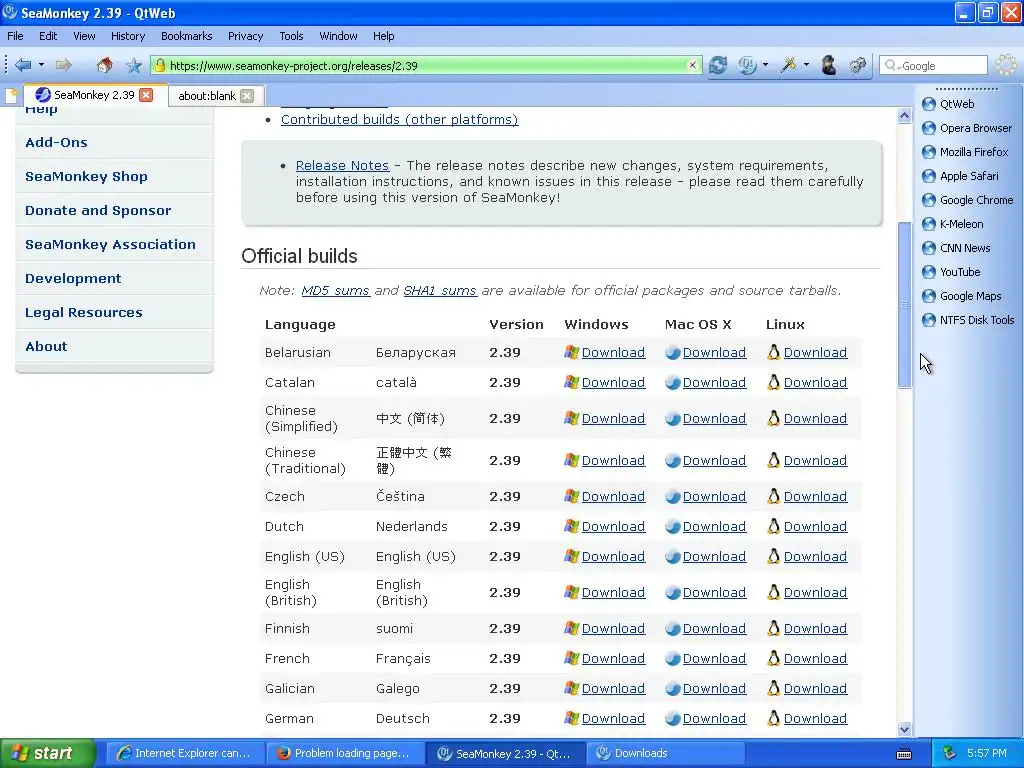
Task: Download Mac OS X build for Dutch
Action: (x=714, y=526)
